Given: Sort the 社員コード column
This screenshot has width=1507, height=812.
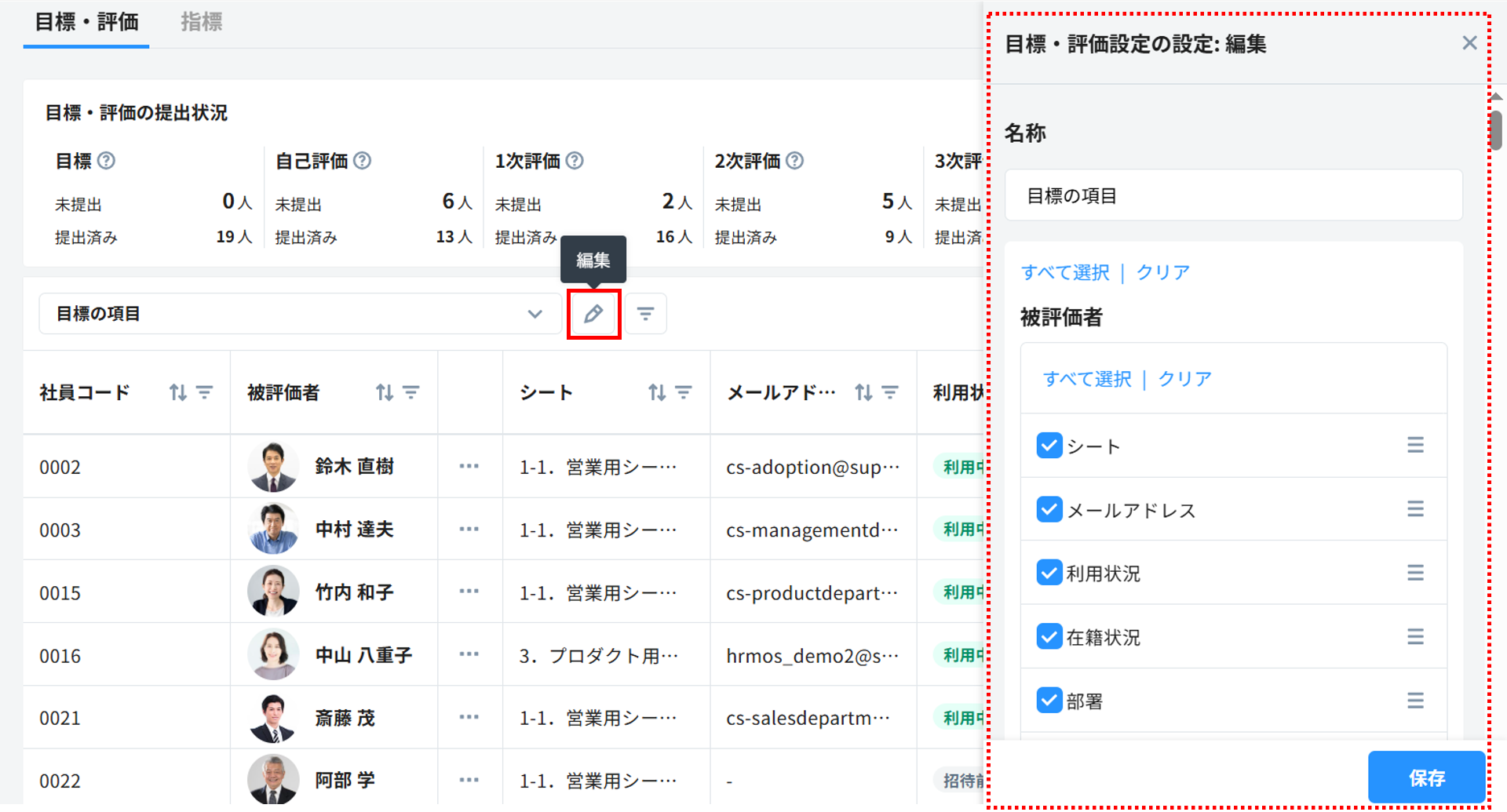Looking at the screenshot, I should [178, 392].
